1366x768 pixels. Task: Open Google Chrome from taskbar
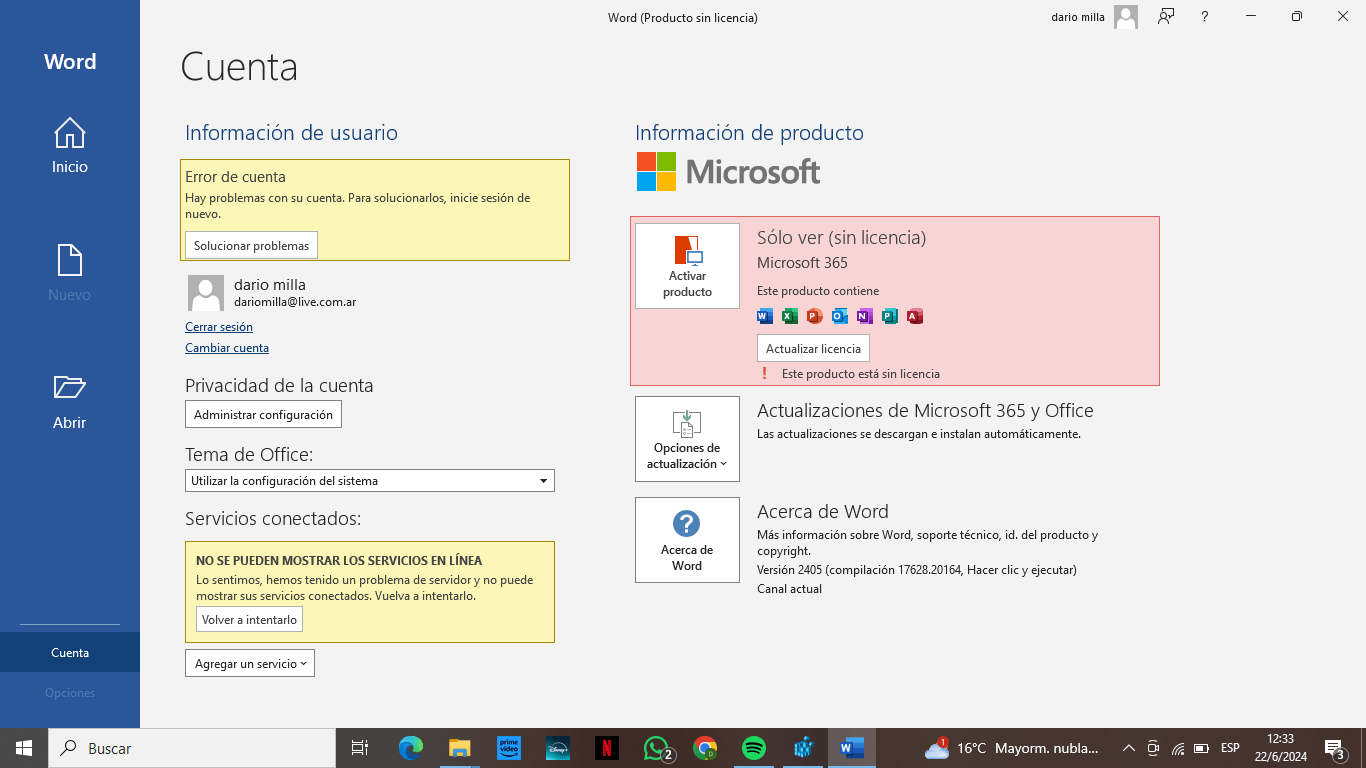tap(705, 748)
